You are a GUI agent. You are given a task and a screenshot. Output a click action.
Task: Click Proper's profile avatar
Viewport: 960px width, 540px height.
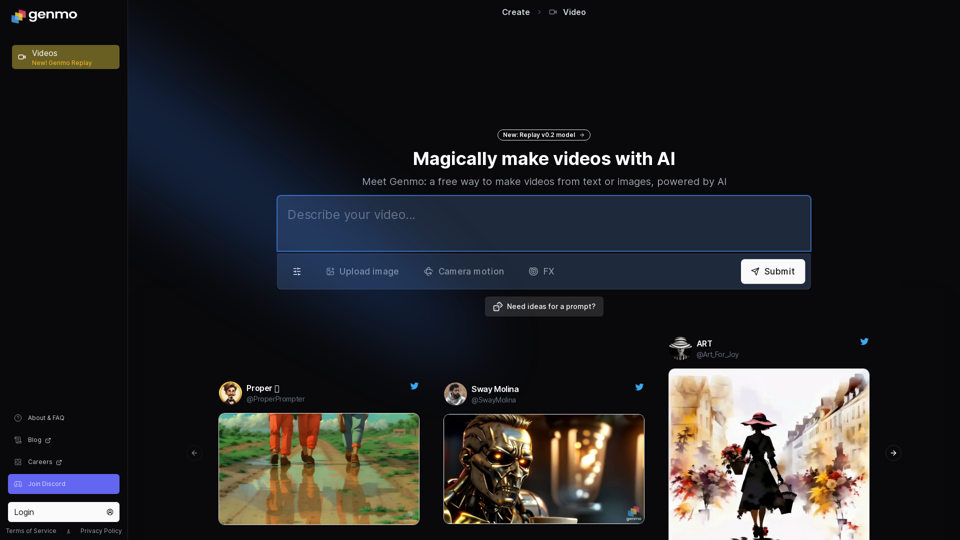coord(230,393)
